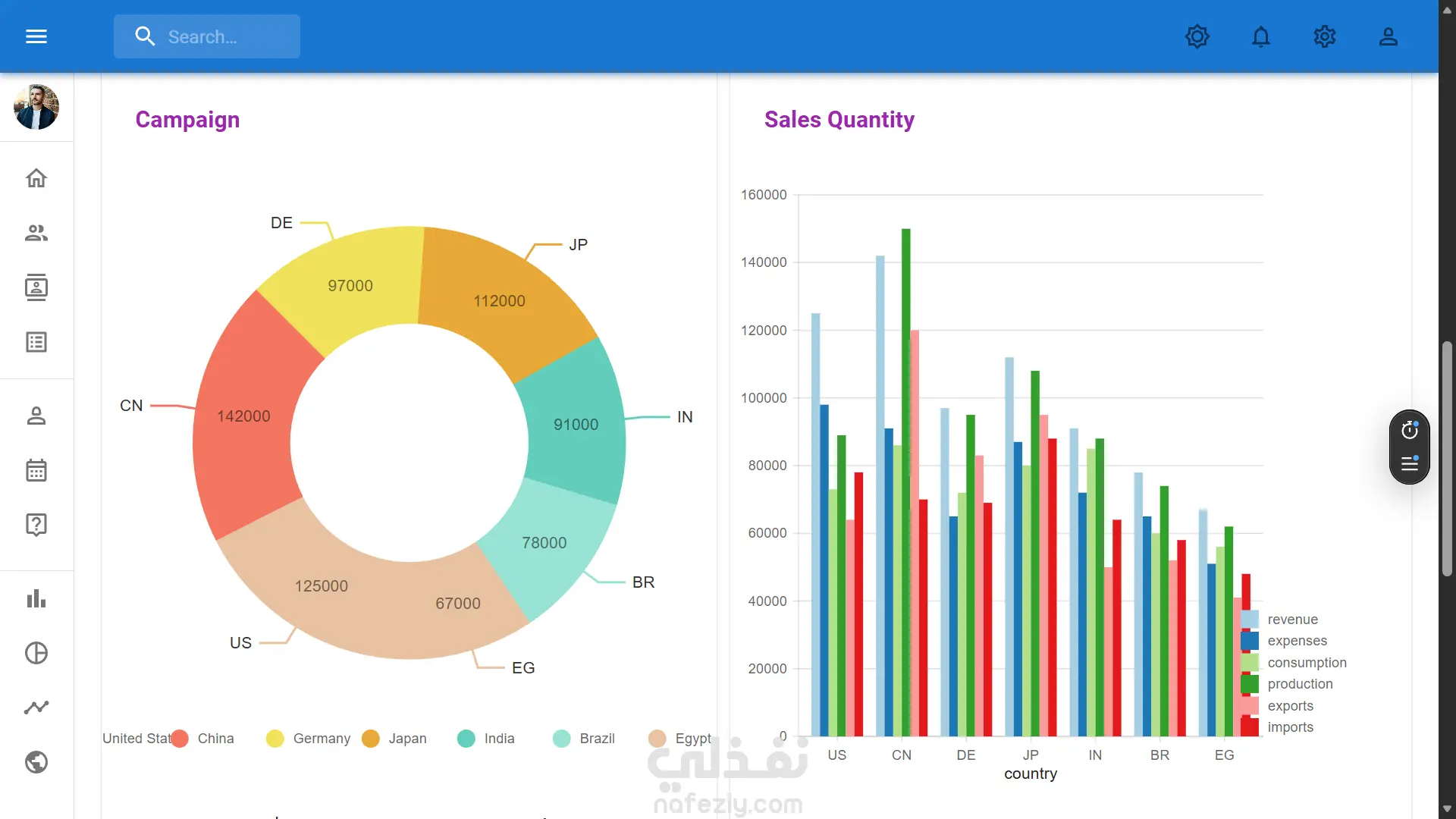The height and width of the screenshot is (819, 1456).
Task: Open the notifications bell
Action: tap(1260, 36)
